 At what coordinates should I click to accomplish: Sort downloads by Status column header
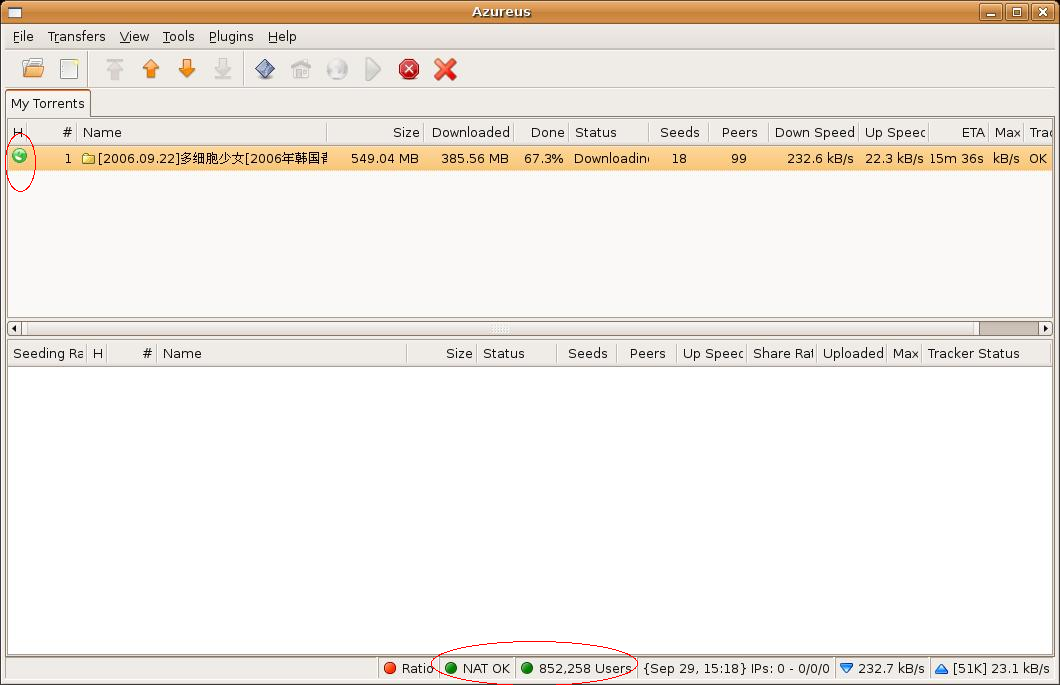pos(608,133)
